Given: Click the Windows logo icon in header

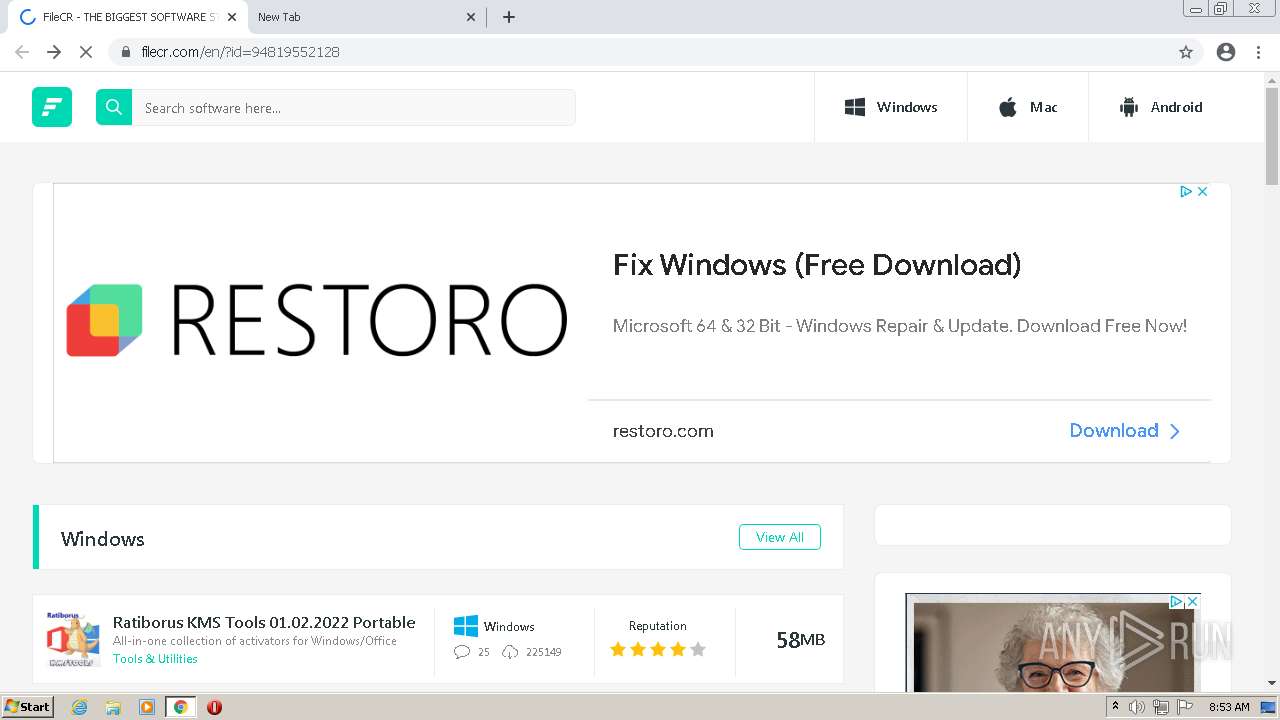Looking at the screenshot, I should (855, 107).
